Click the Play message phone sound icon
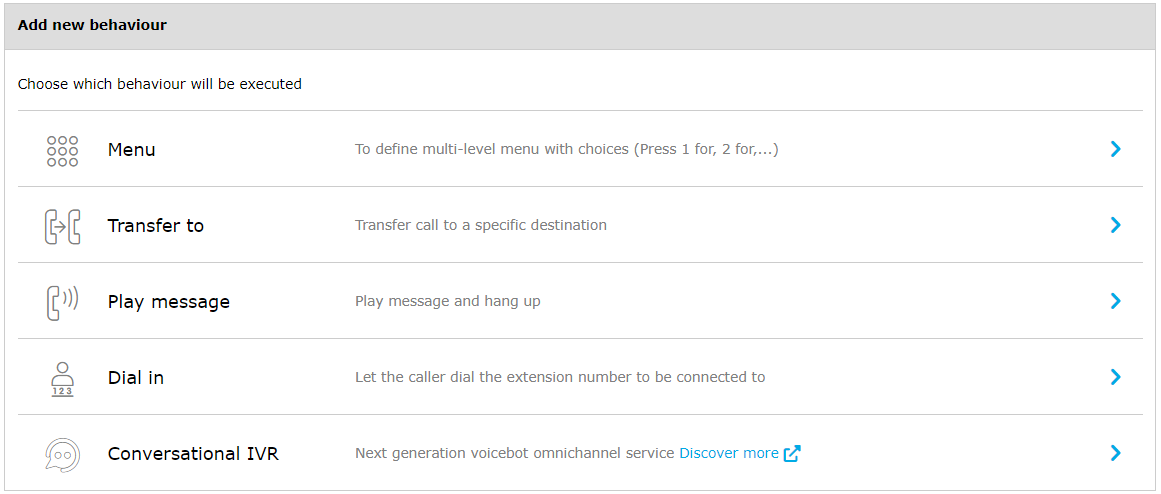 point(62,302)
